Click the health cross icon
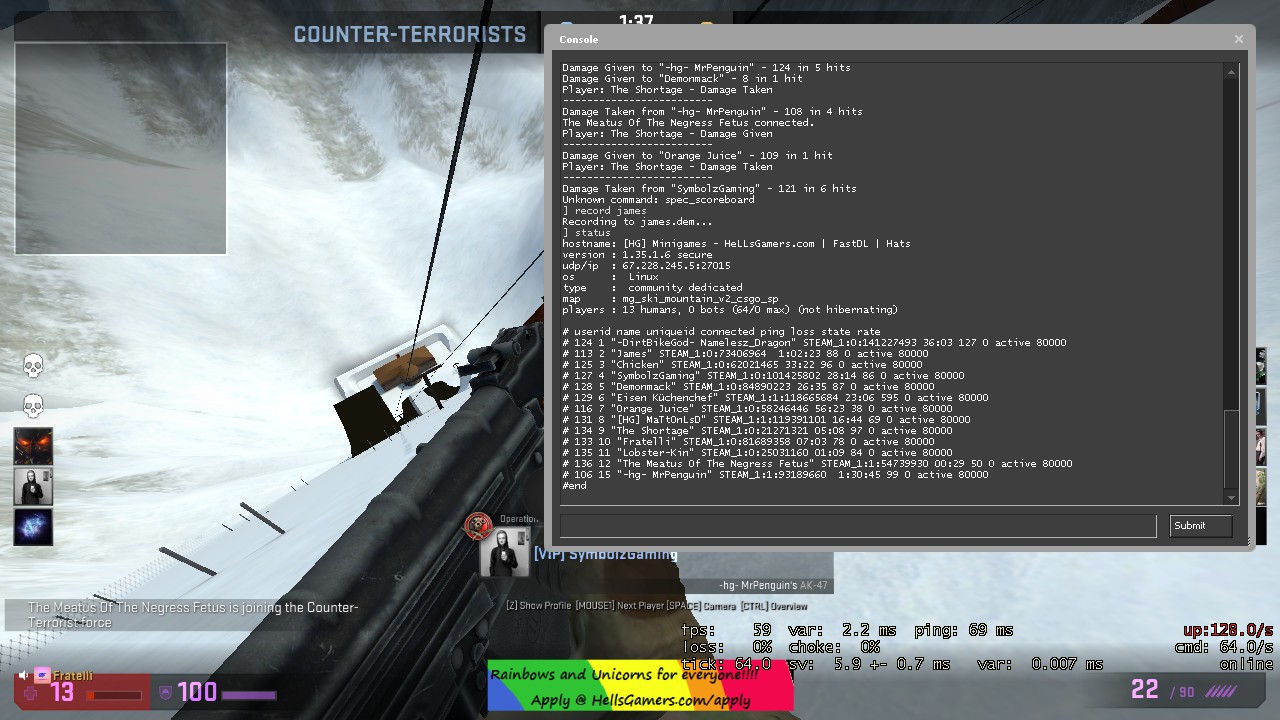1280x720 pixels. click(x=31, y=692)
